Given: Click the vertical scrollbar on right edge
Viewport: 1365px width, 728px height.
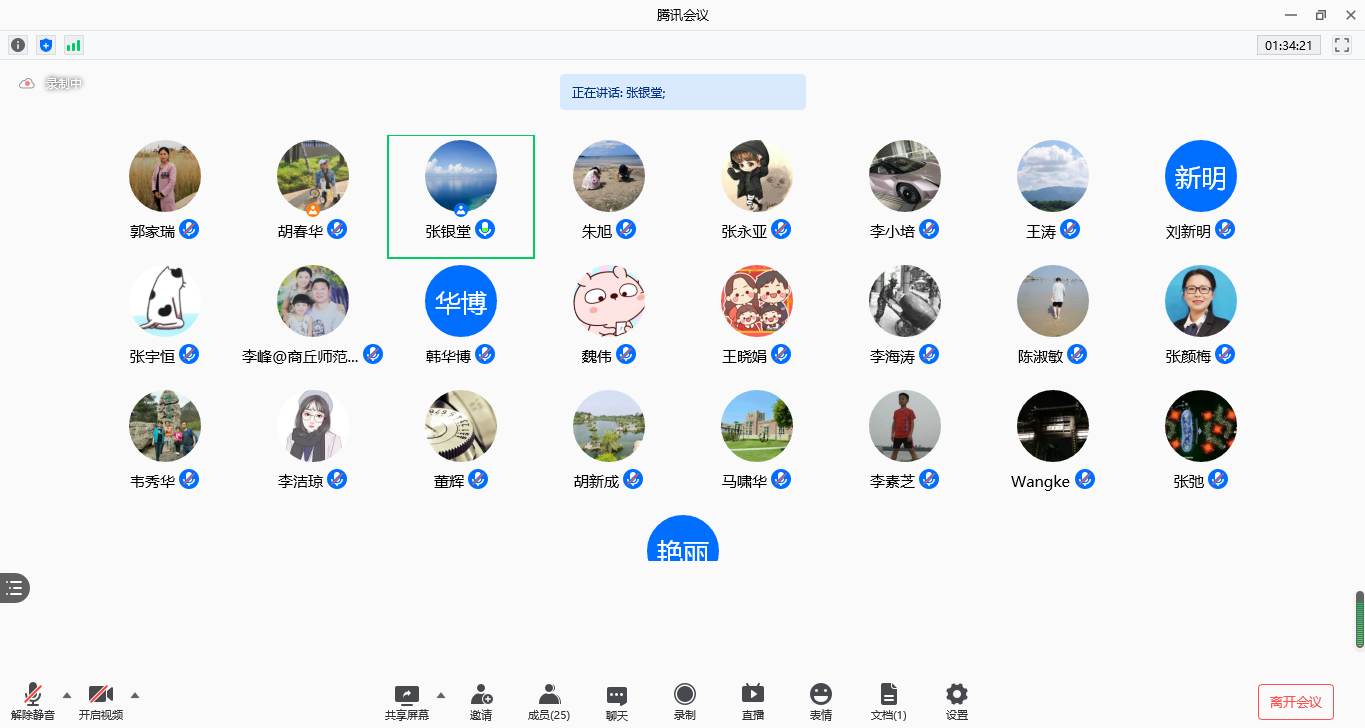Looking at the screenshot, I should [1359, 620].
